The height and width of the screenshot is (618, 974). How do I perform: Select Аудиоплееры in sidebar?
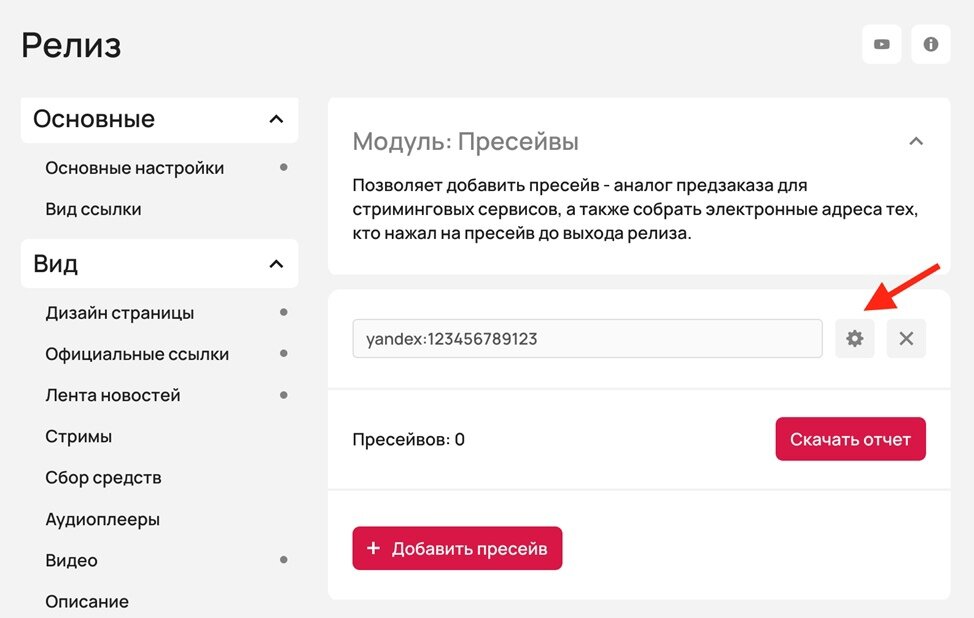coord(102,519)
